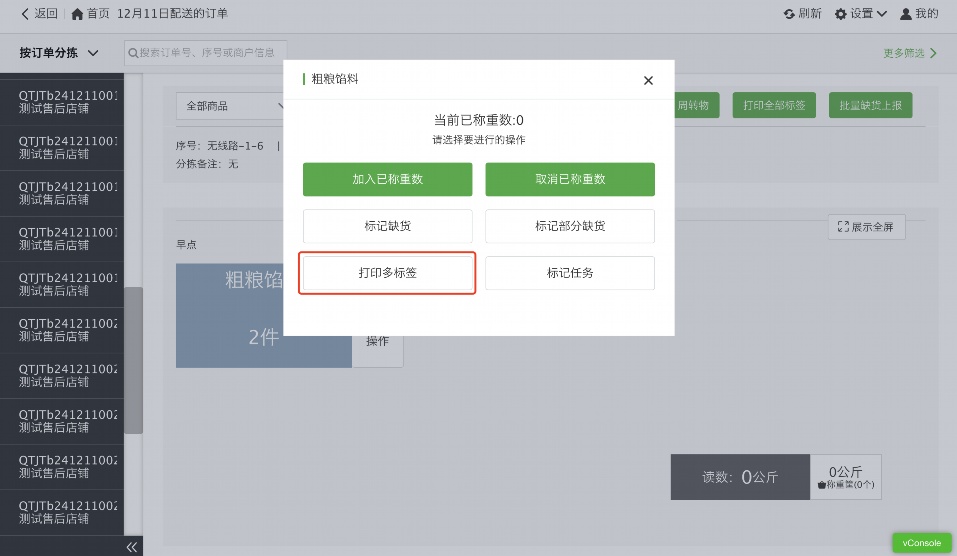Viewport: 957px width, 556px height.
Task: Open the vConsole debug button
Action: tap(921, 543)
